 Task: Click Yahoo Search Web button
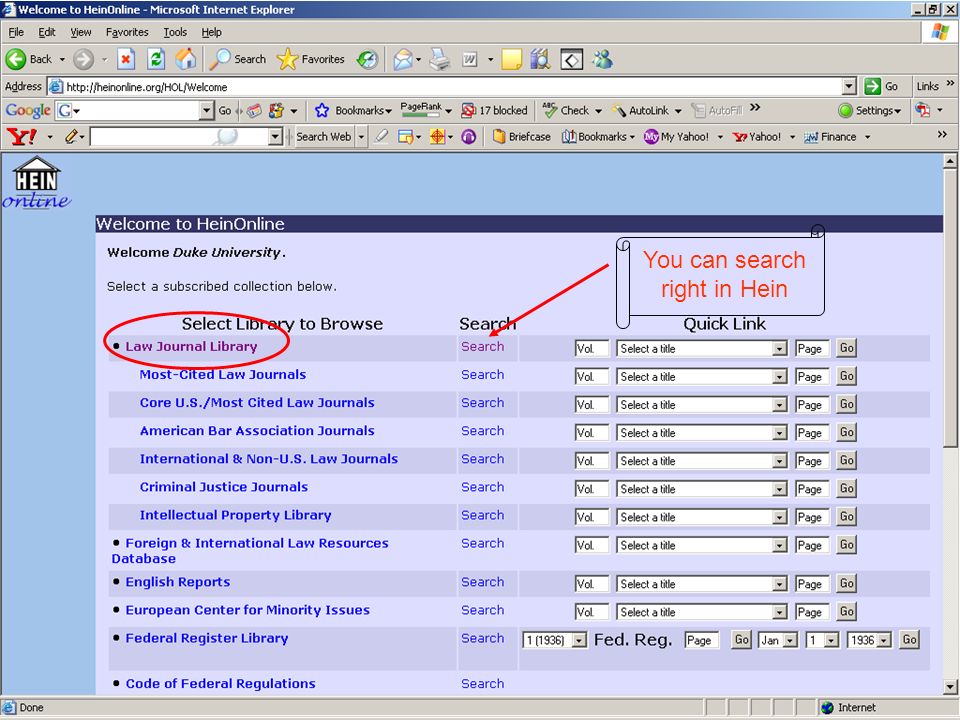coord(323,137)
